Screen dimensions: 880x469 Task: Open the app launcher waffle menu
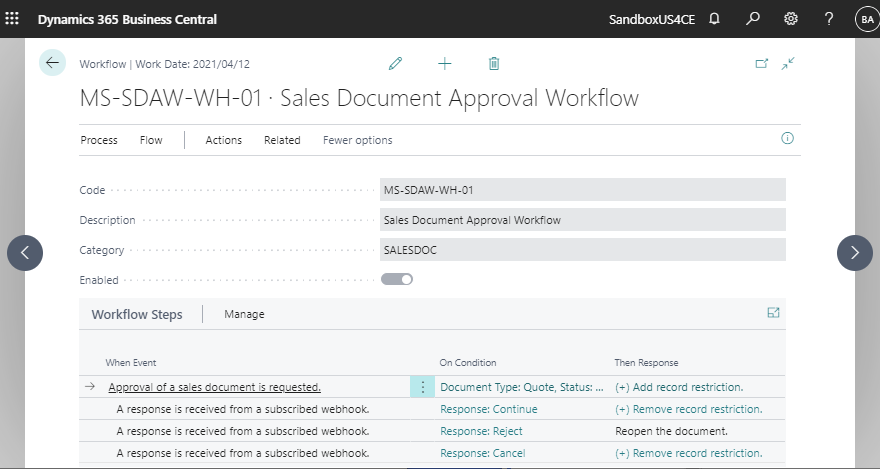pos(12,19)
